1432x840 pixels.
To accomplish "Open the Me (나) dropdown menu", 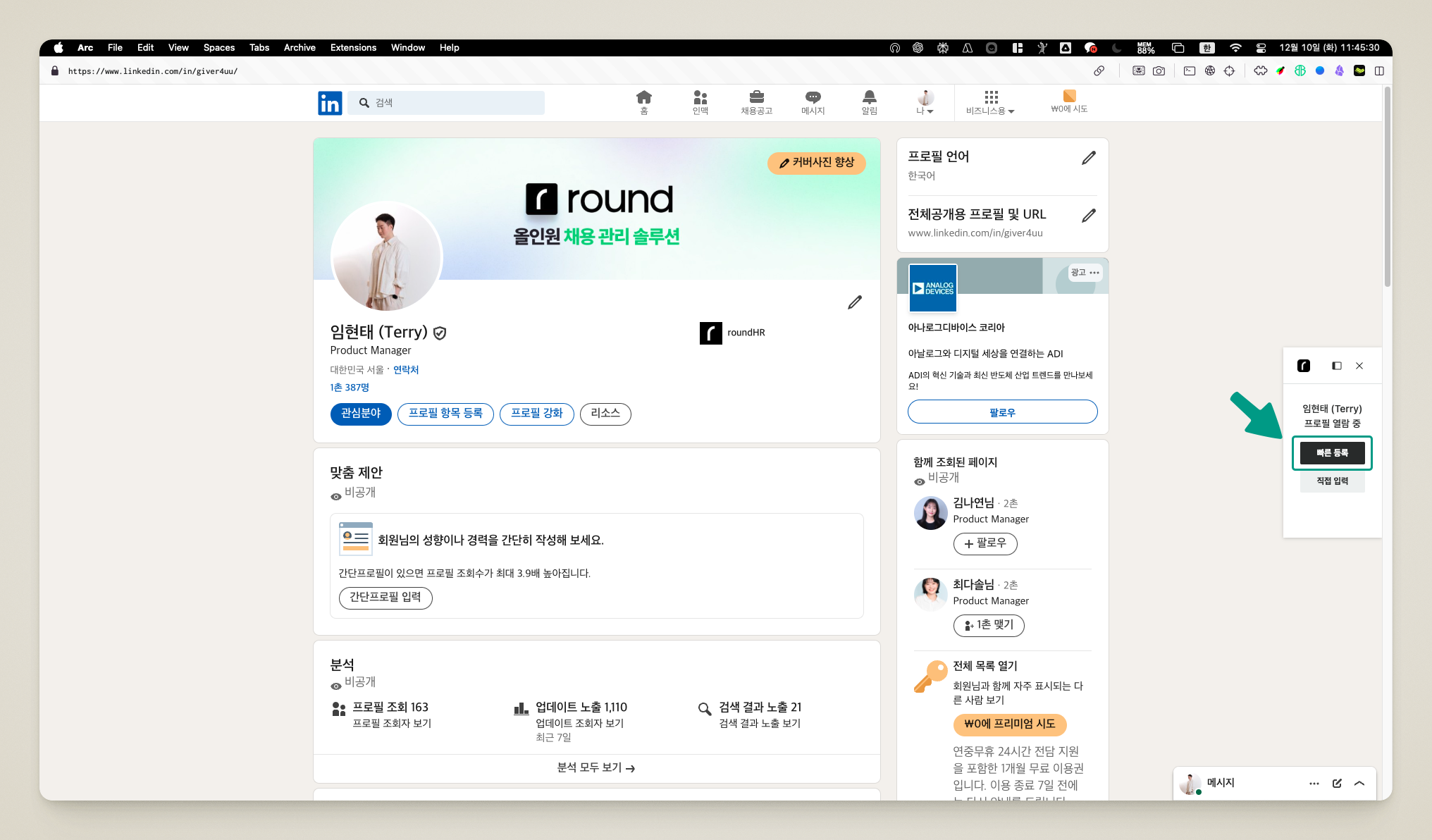I will click(x=925, y=102).
